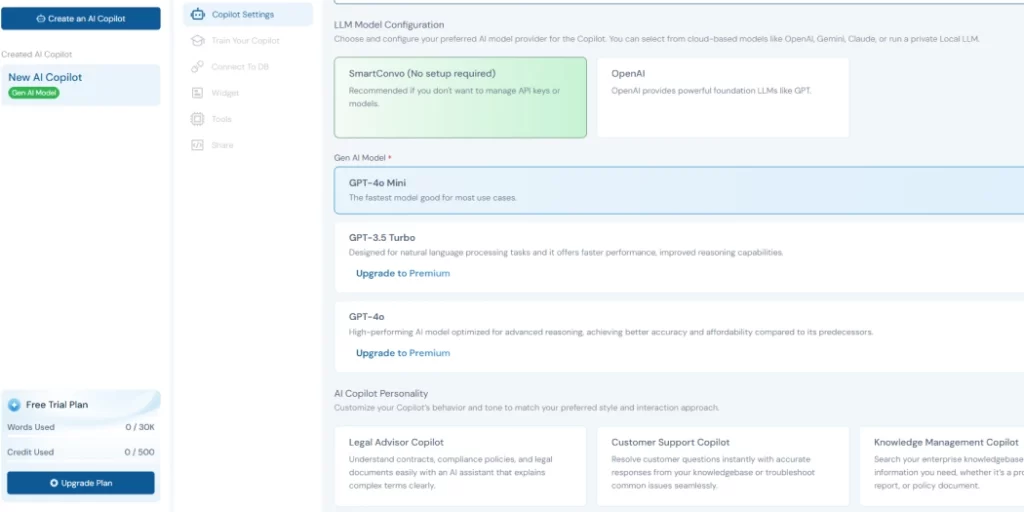1024x512 pixels.
Task: Select the GPT-4o Mini model option
Action: (x=679, y=190)
